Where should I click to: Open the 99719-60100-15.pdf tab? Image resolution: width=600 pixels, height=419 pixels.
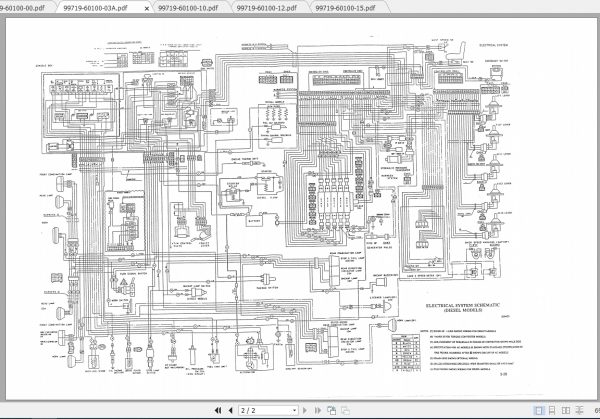click(x=346, y=8)
